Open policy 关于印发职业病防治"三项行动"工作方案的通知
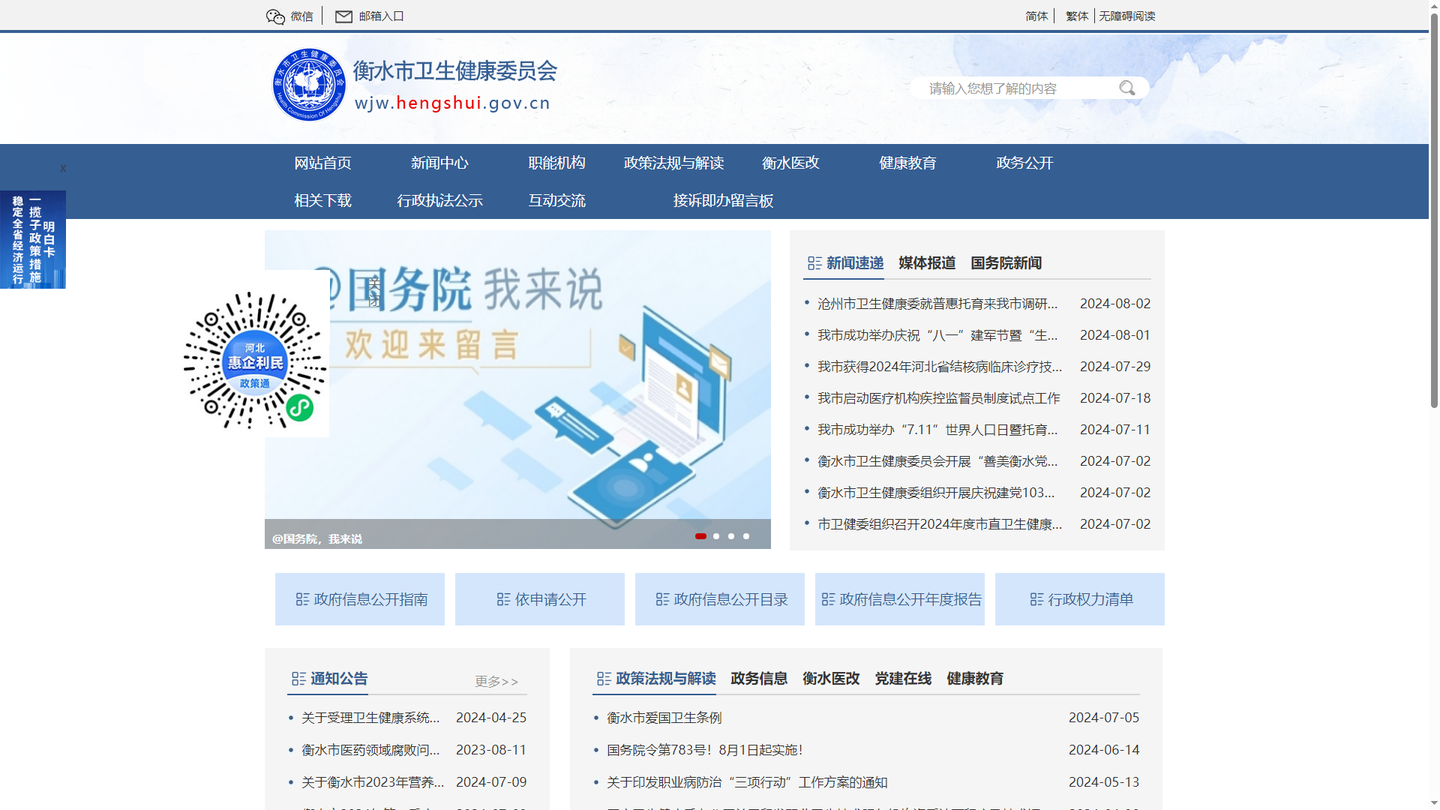Viewport: 1440px width, 810px height. (747, 782)
